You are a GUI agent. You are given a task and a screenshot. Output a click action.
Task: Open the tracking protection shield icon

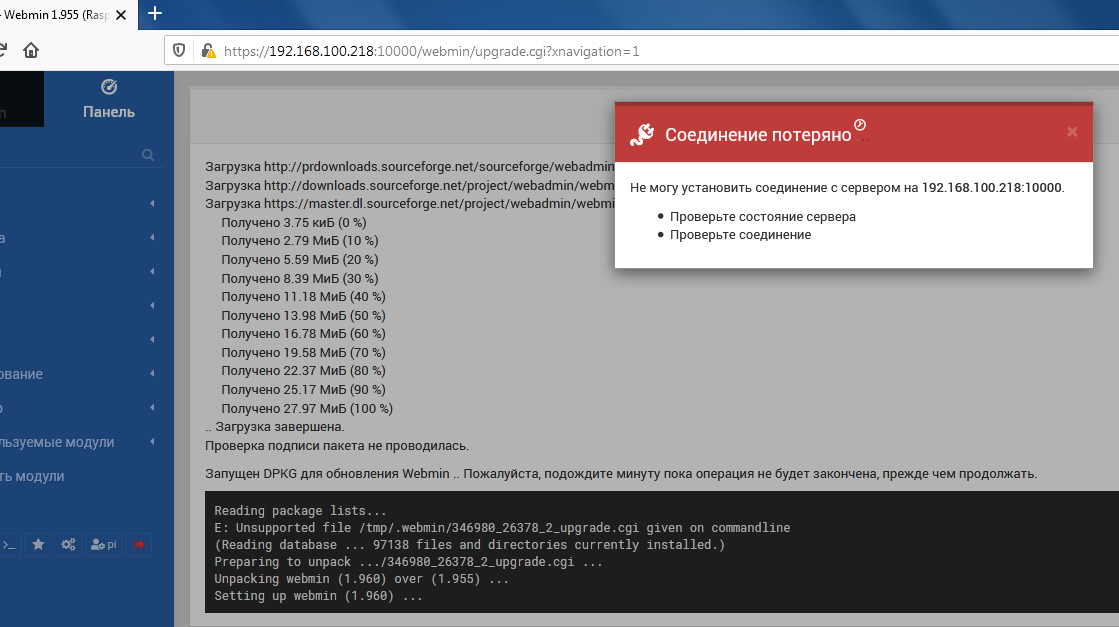[179, 51]
